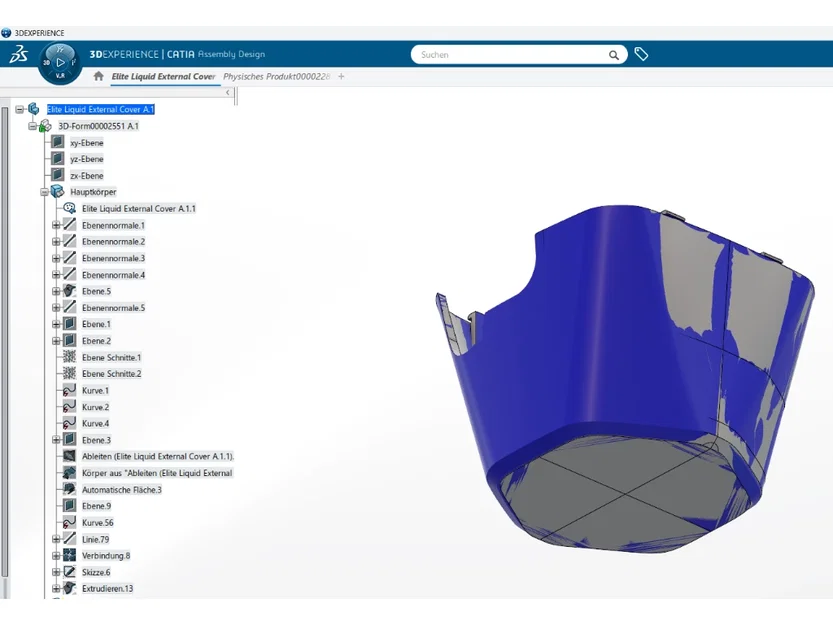Click the Kurve.4 curve icon
833x625 pixels.
point(70,423)
